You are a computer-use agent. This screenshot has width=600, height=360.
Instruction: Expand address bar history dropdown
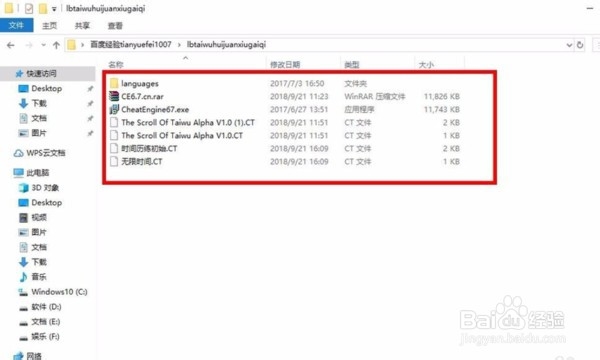click(x=569, y=45)
